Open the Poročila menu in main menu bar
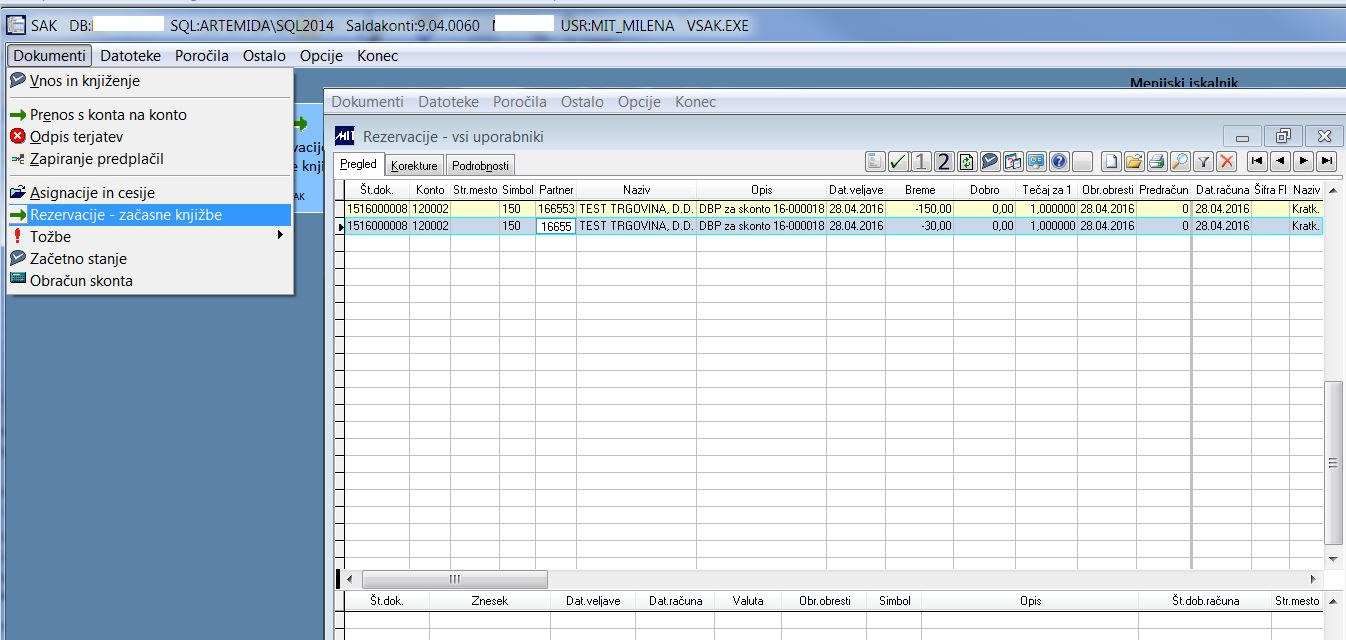 pyautogui.click(x=202, y=56)
